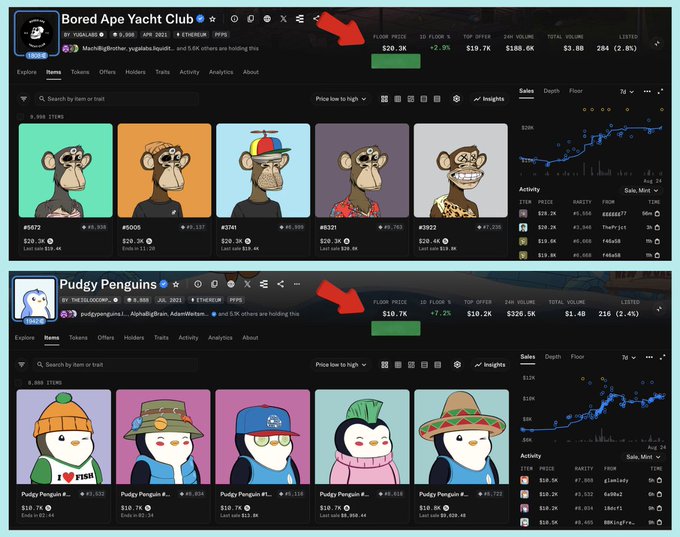Tick the select-all checkbox beside 8,888 ITEMS
Screen dimensions: 680x537
(x=18, y=383)
